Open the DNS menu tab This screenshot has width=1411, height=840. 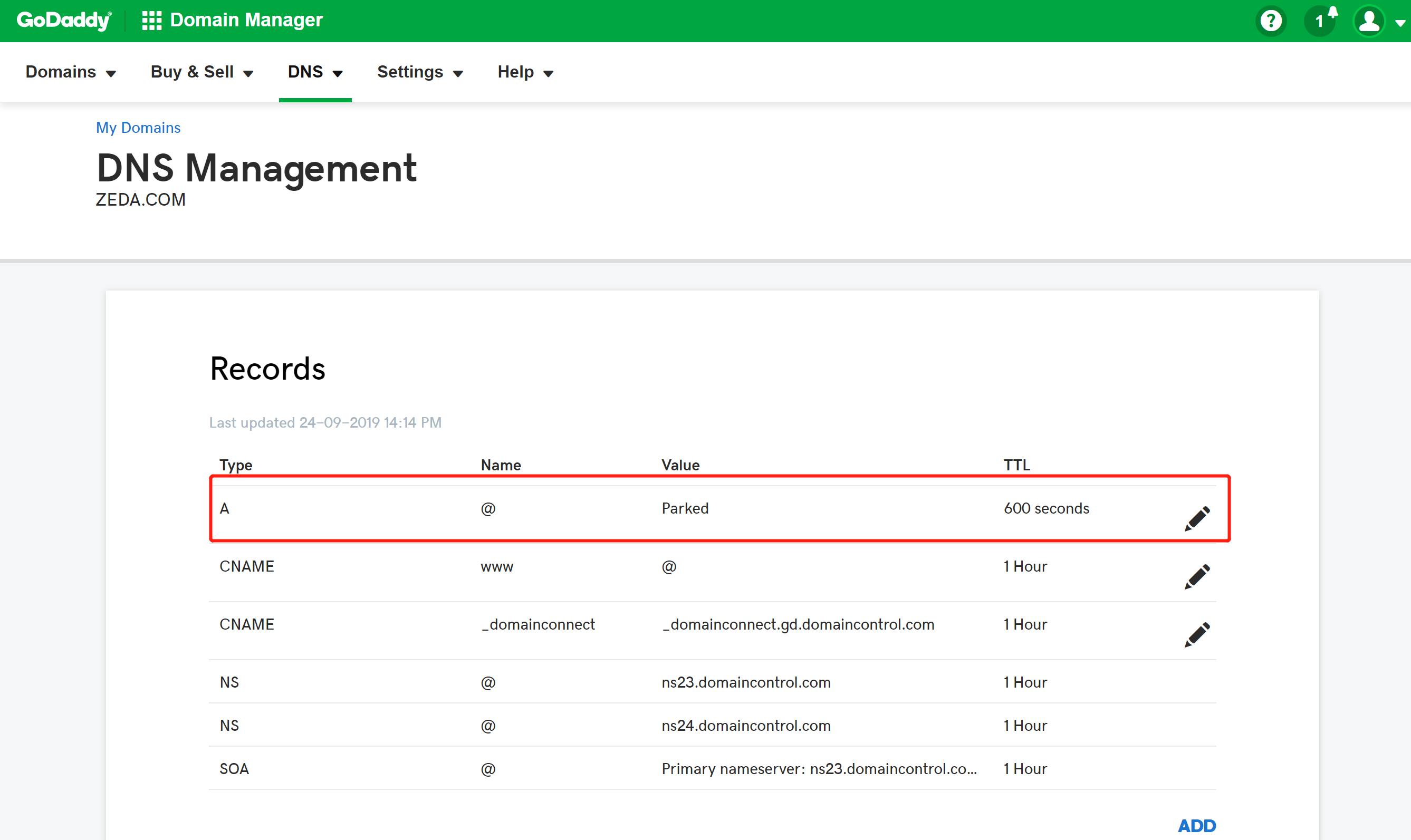[315, 72]
